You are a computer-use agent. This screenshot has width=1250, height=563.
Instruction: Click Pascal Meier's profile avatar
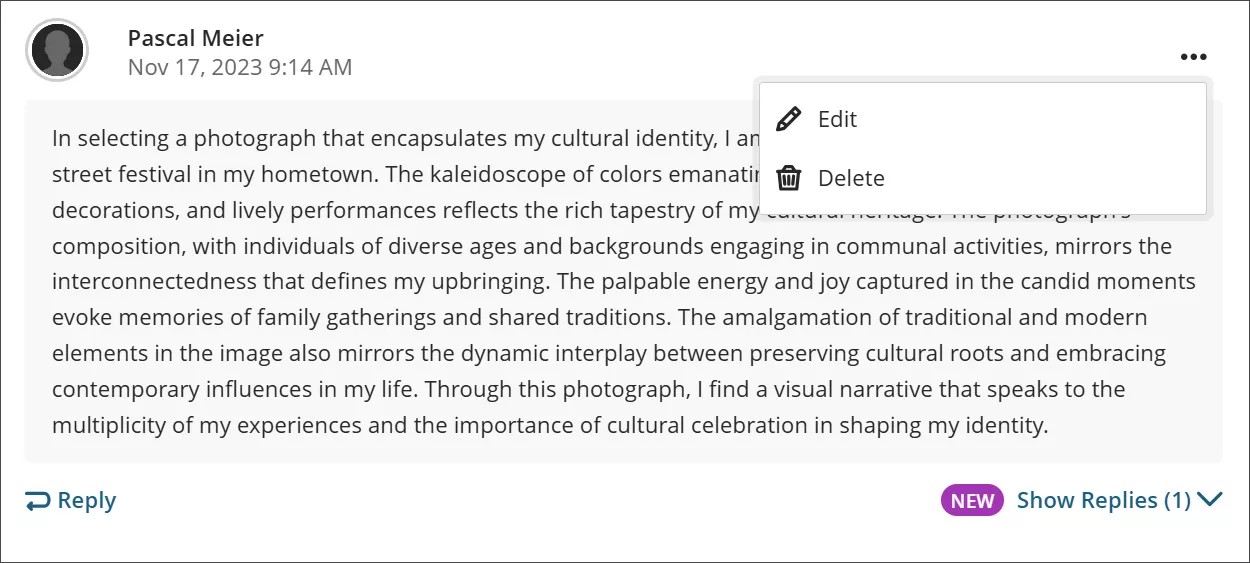click(x=57, y=50)
